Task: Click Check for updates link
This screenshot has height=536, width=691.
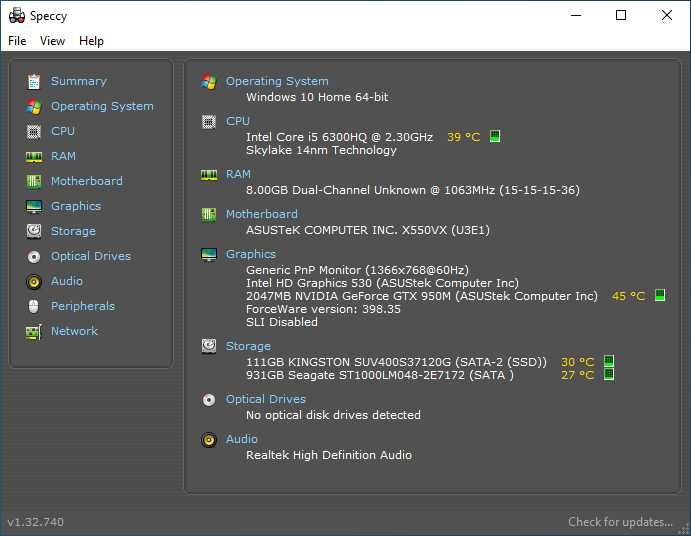Action: tap(620, 522)
